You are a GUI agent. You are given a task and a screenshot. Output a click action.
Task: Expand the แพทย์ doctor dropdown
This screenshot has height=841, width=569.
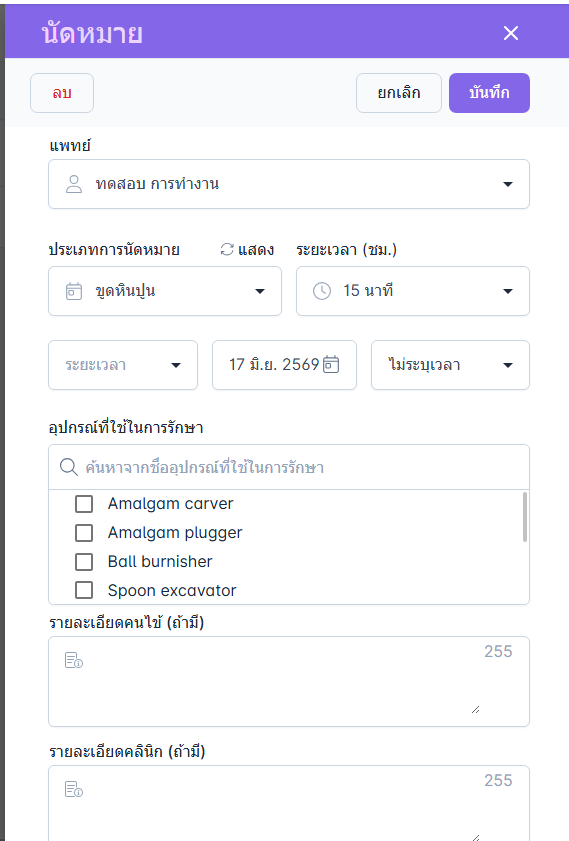pos(289,184)
